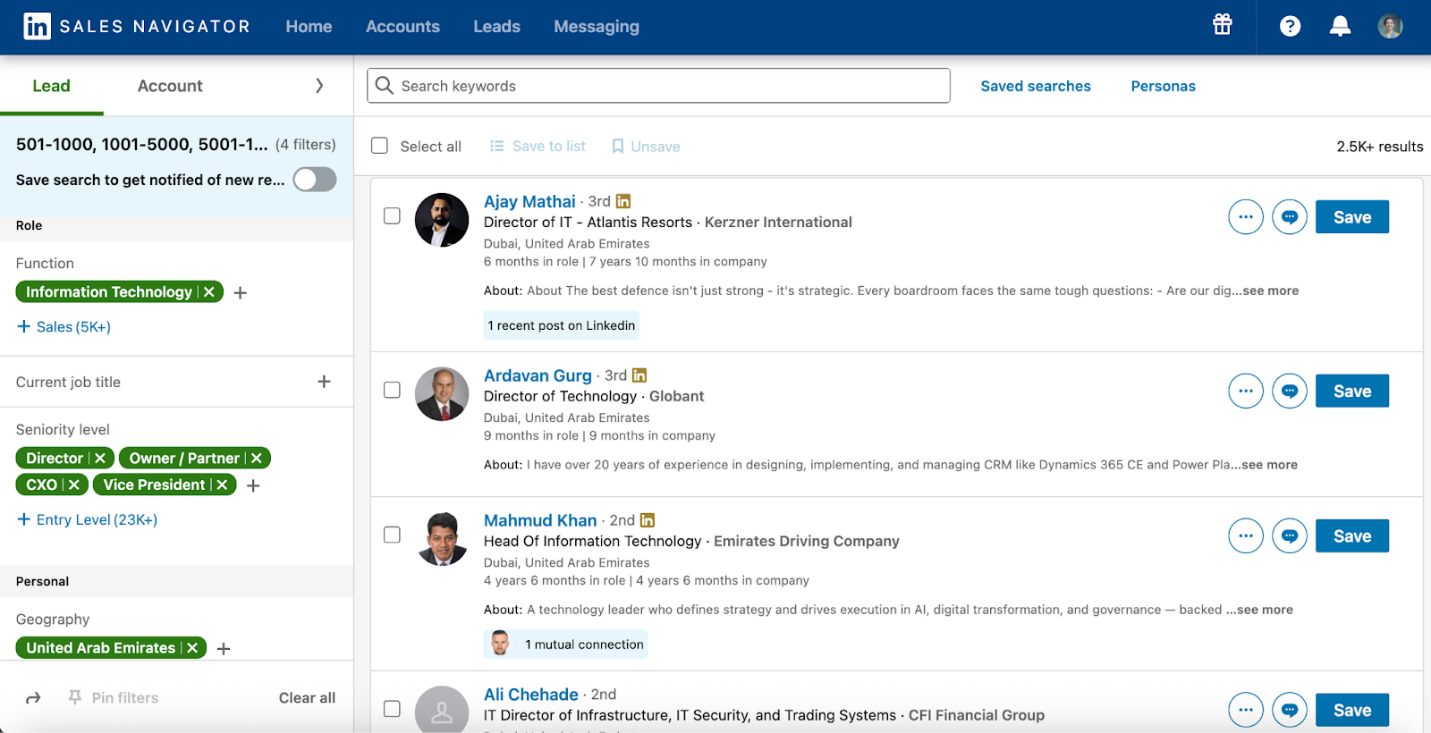Remove the Information Technology filter chip
Viewport: 1431px width, 733px height.
[x=209, y=292]
